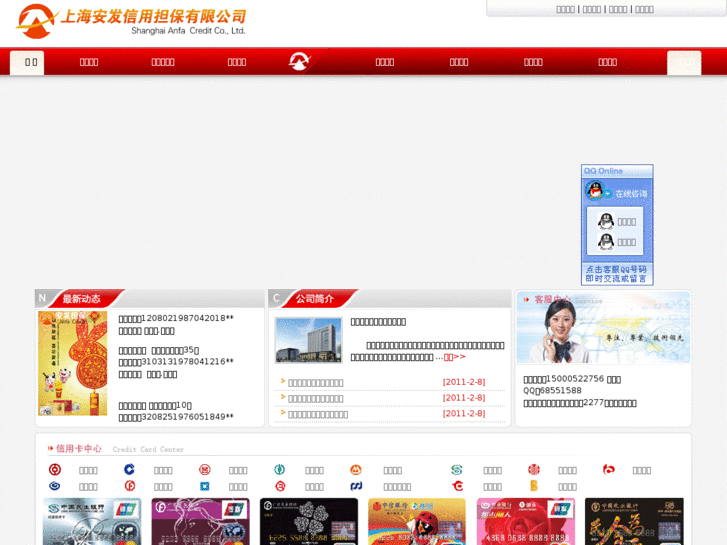Click the customer service woman banner

coord(603,327)
